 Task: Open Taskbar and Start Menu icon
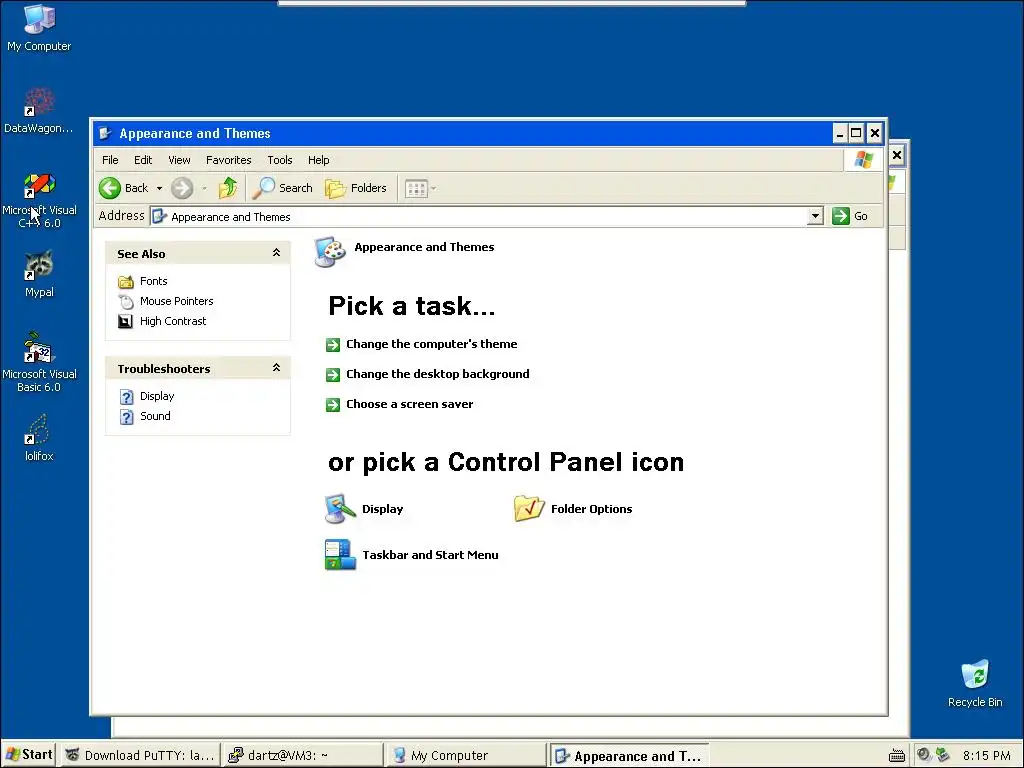point(340,554)
